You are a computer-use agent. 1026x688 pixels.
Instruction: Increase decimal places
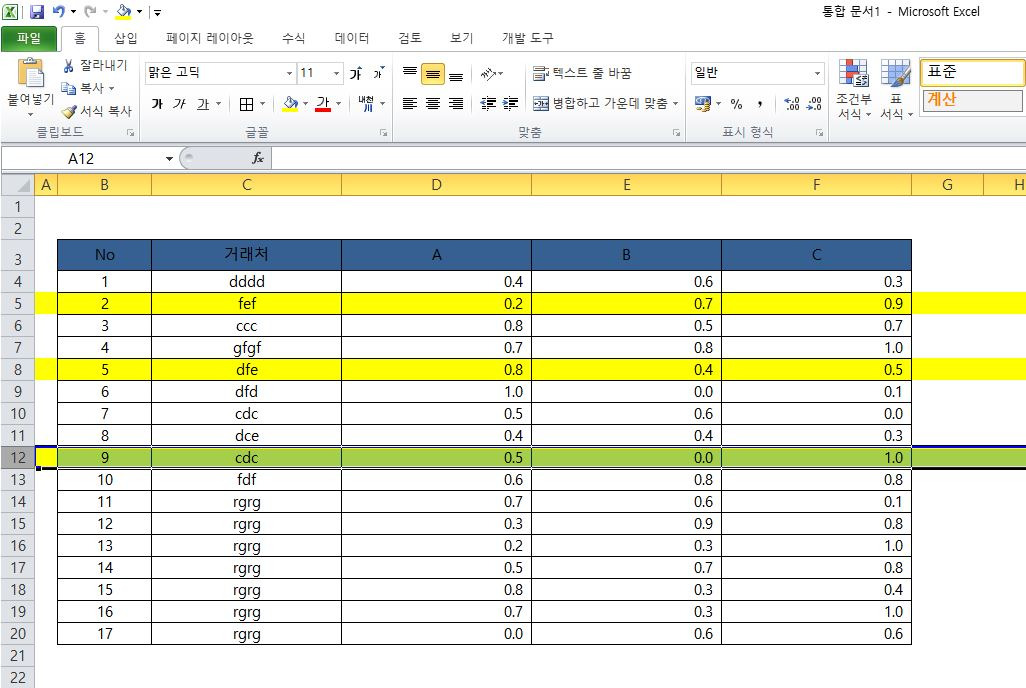point(791,103)
